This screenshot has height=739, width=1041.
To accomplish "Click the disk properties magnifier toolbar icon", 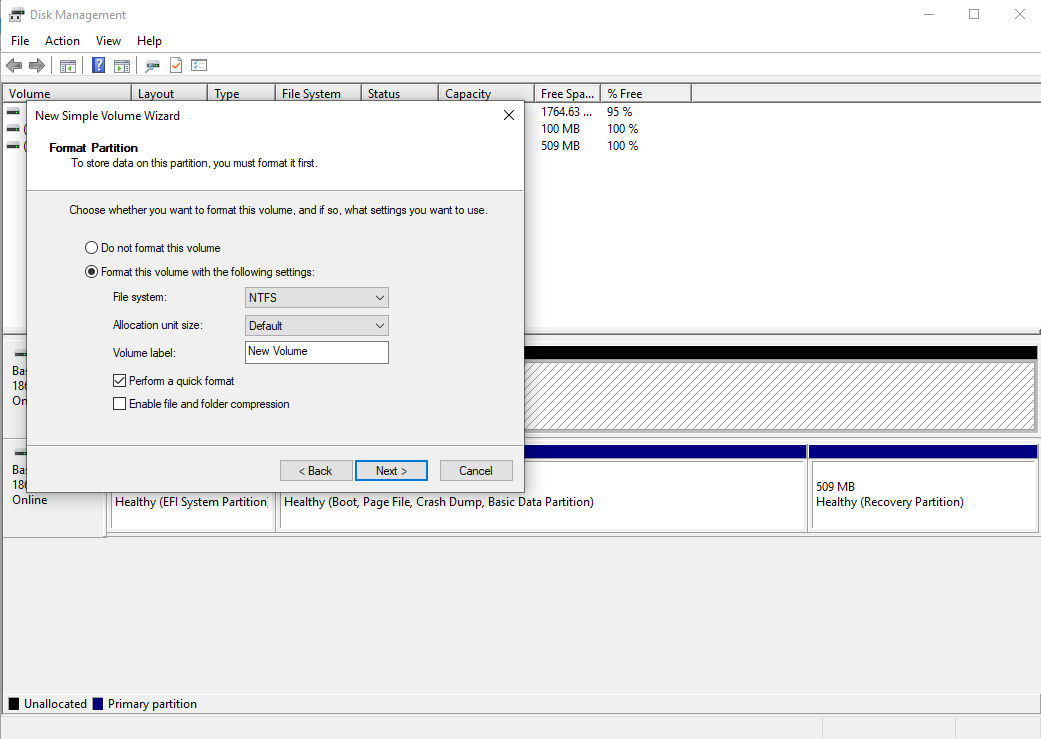I will 152,65.
